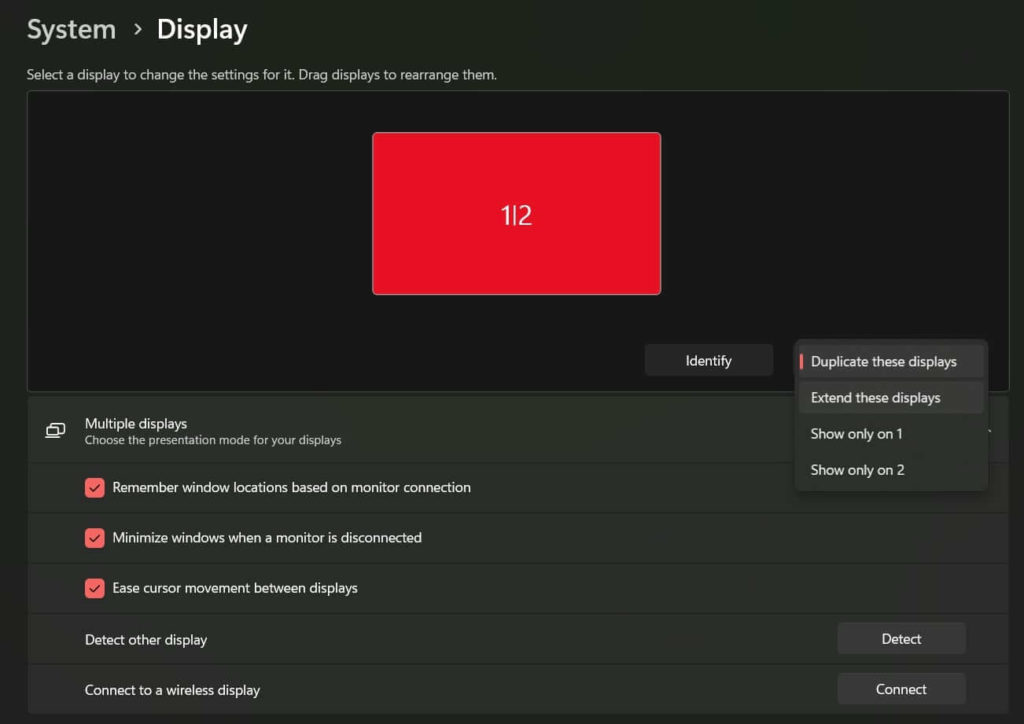
Task: Click the Multiple displays icon
Action: point(55,431)
